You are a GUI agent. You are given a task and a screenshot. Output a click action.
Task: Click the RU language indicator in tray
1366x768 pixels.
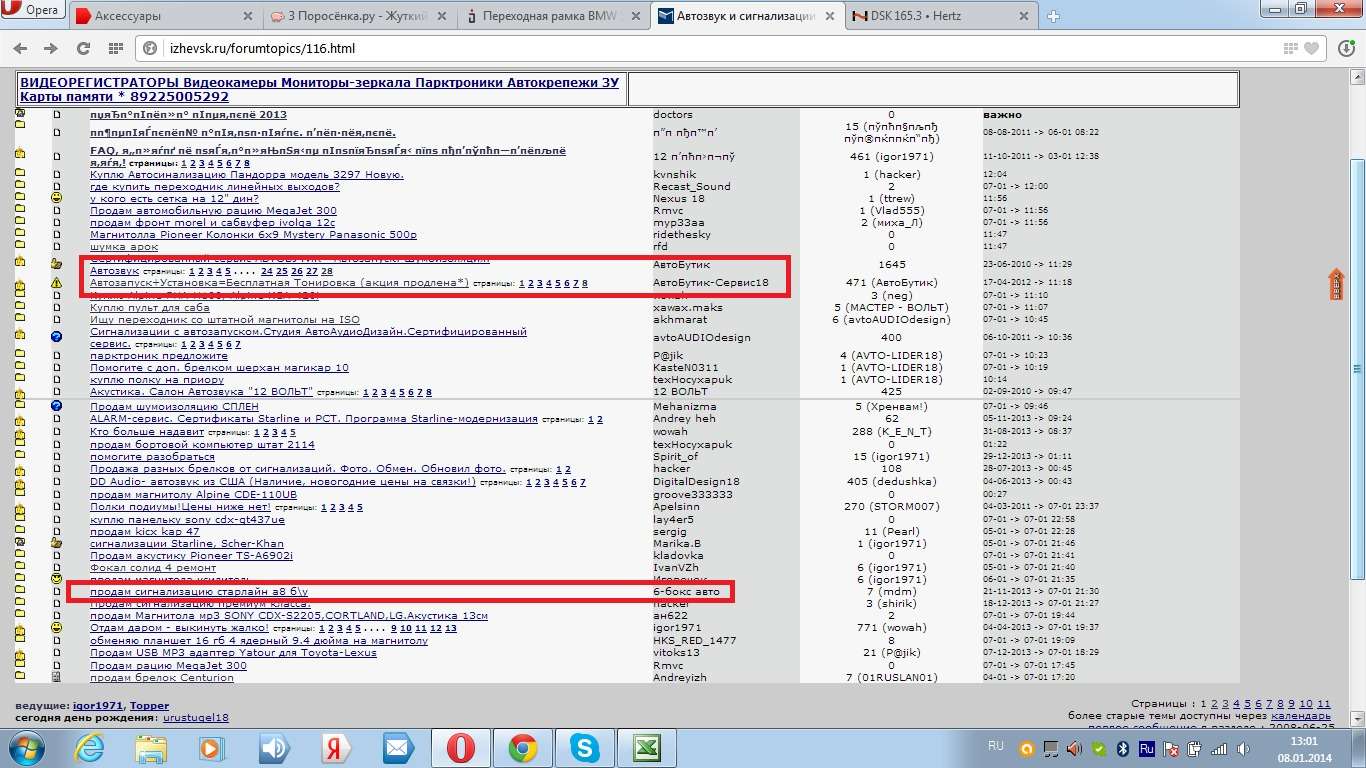tap(996, 746)
